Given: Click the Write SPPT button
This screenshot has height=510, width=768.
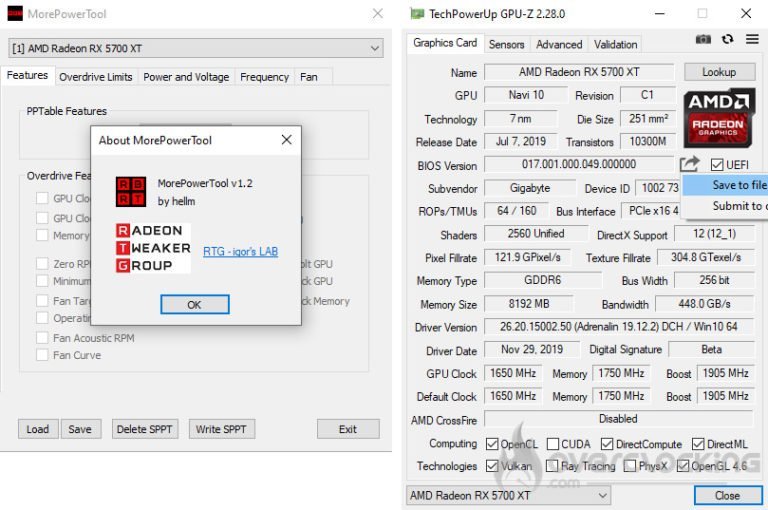Looking at the screenshot, I should tap(221, 429).
